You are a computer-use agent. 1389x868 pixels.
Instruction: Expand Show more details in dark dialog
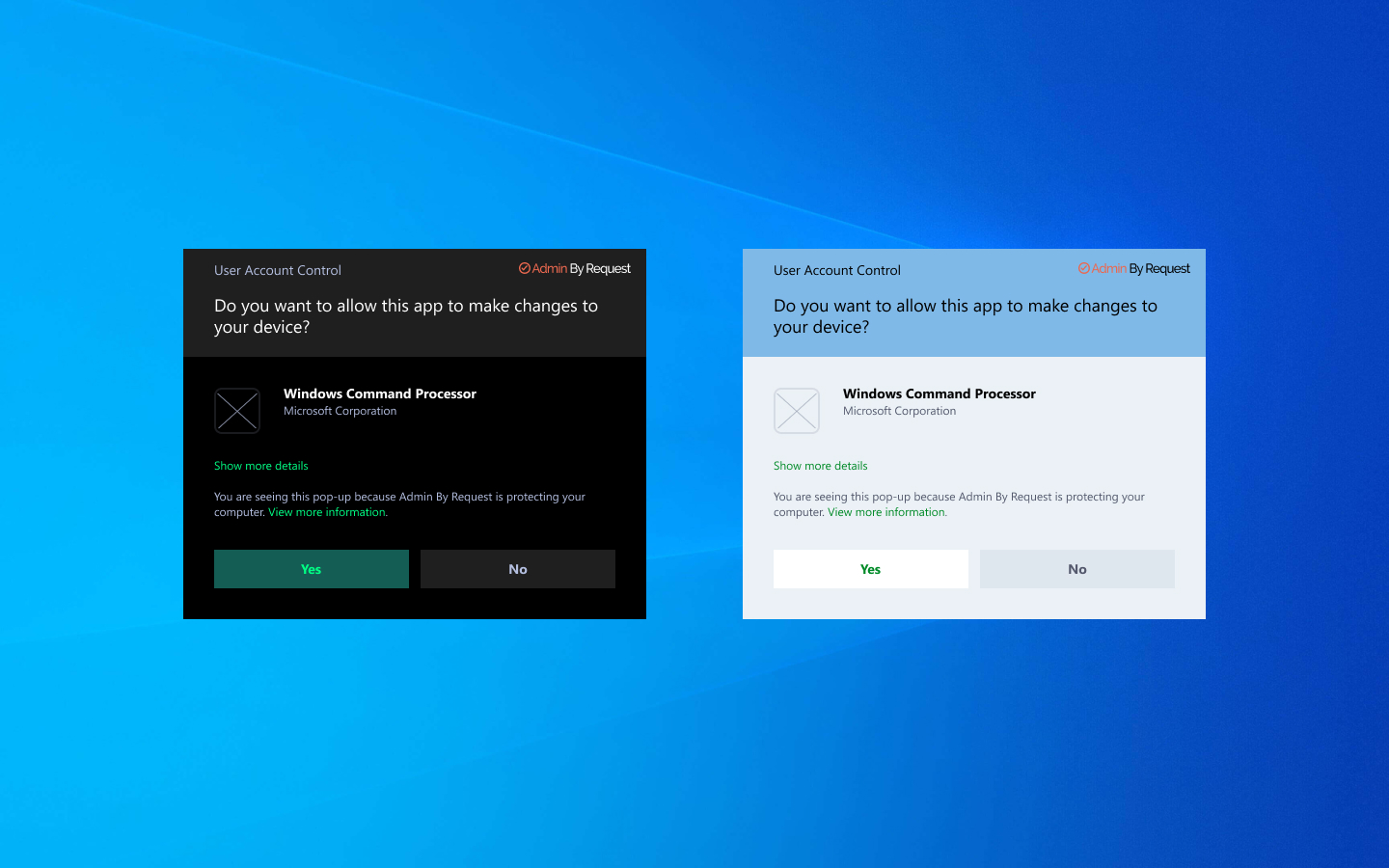coord(261,466)
